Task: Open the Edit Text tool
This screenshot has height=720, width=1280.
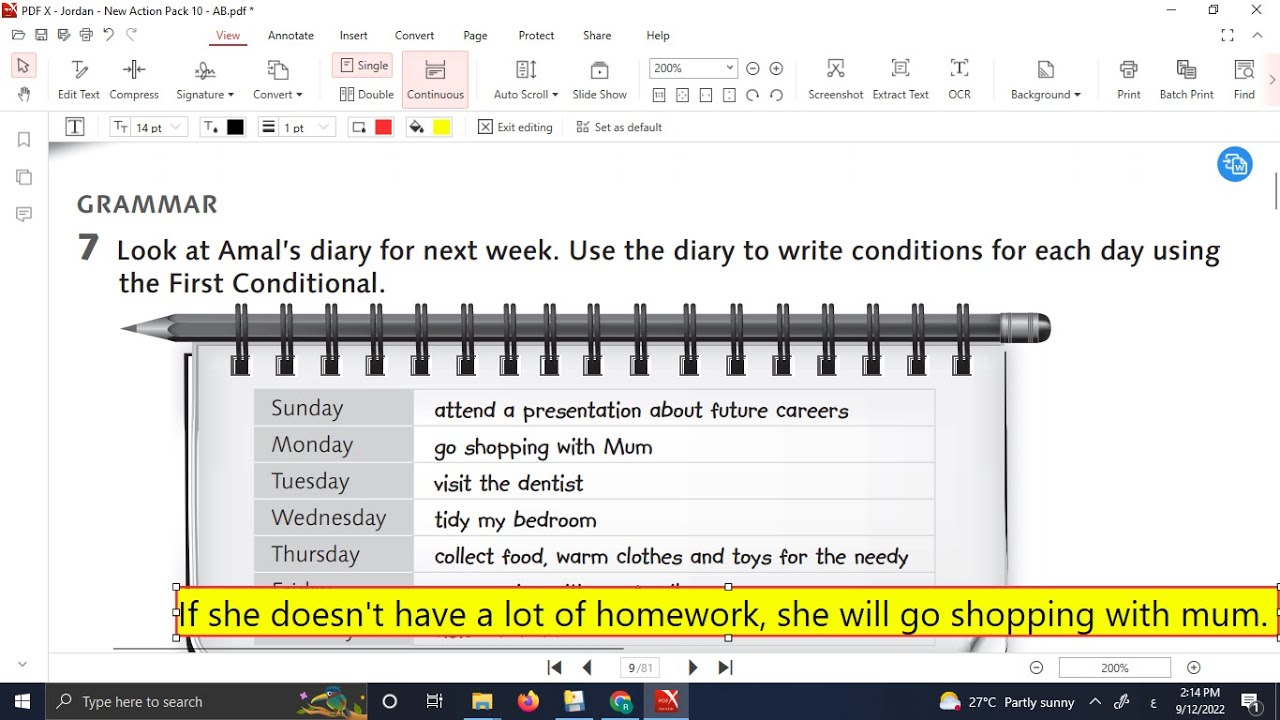Action: coord(79,80)
